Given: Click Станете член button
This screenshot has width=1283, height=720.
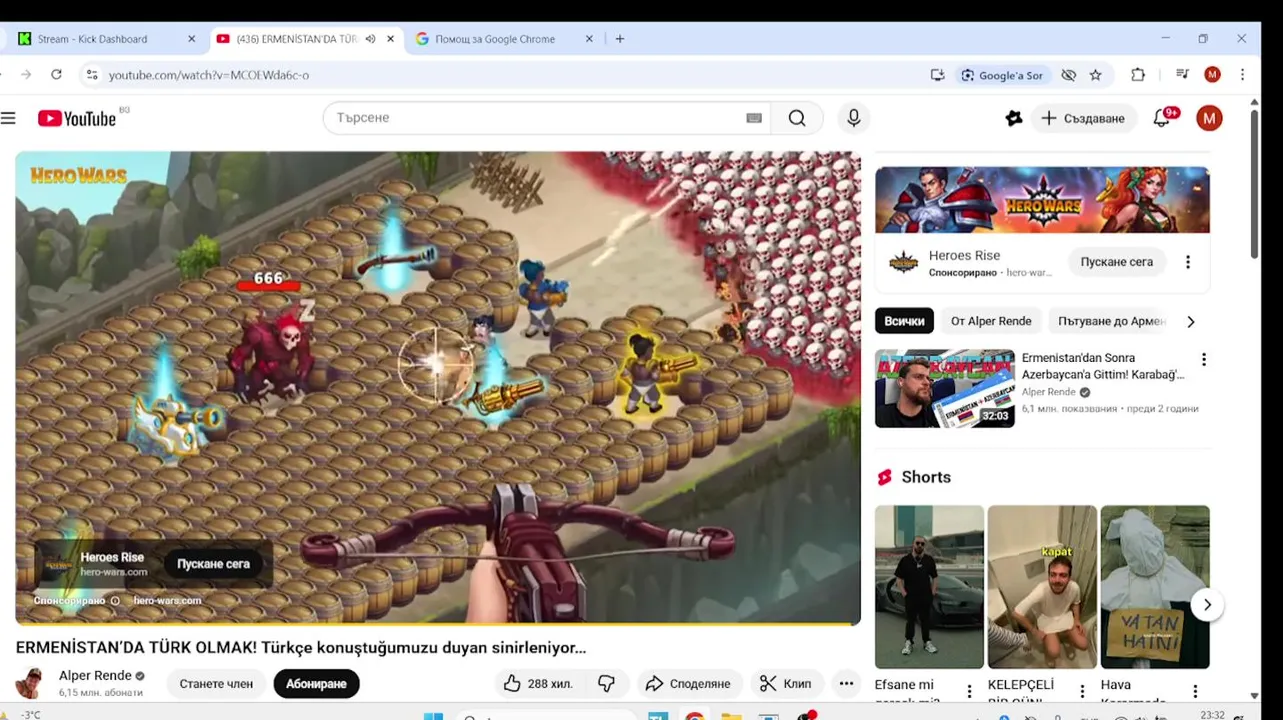Looking at the screenshot, I should coord(216,684).
